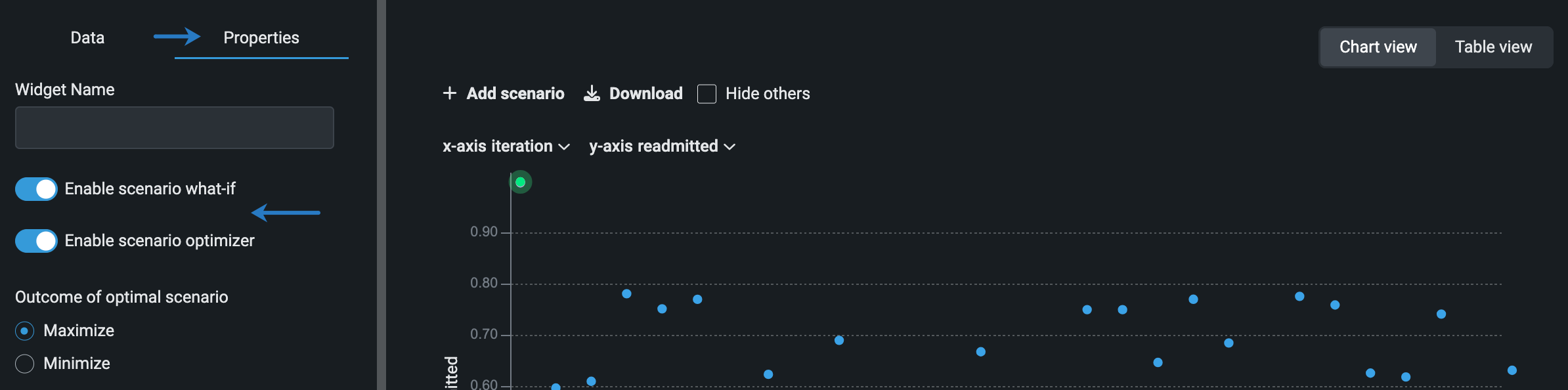
Task: Open the Properties tab
Action: (261, 38)
